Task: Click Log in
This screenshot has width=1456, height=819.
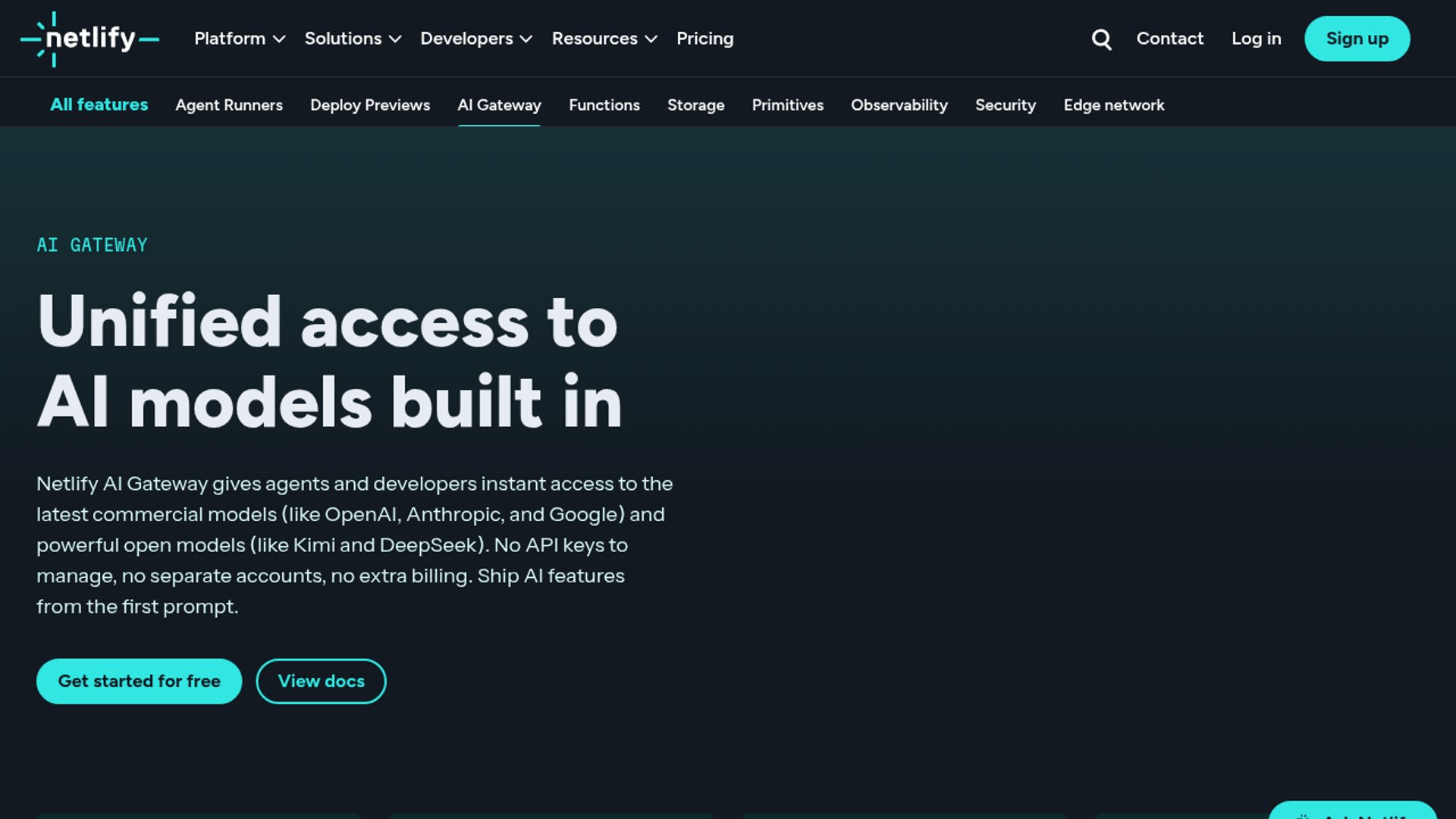Action: pos(1256,39)
